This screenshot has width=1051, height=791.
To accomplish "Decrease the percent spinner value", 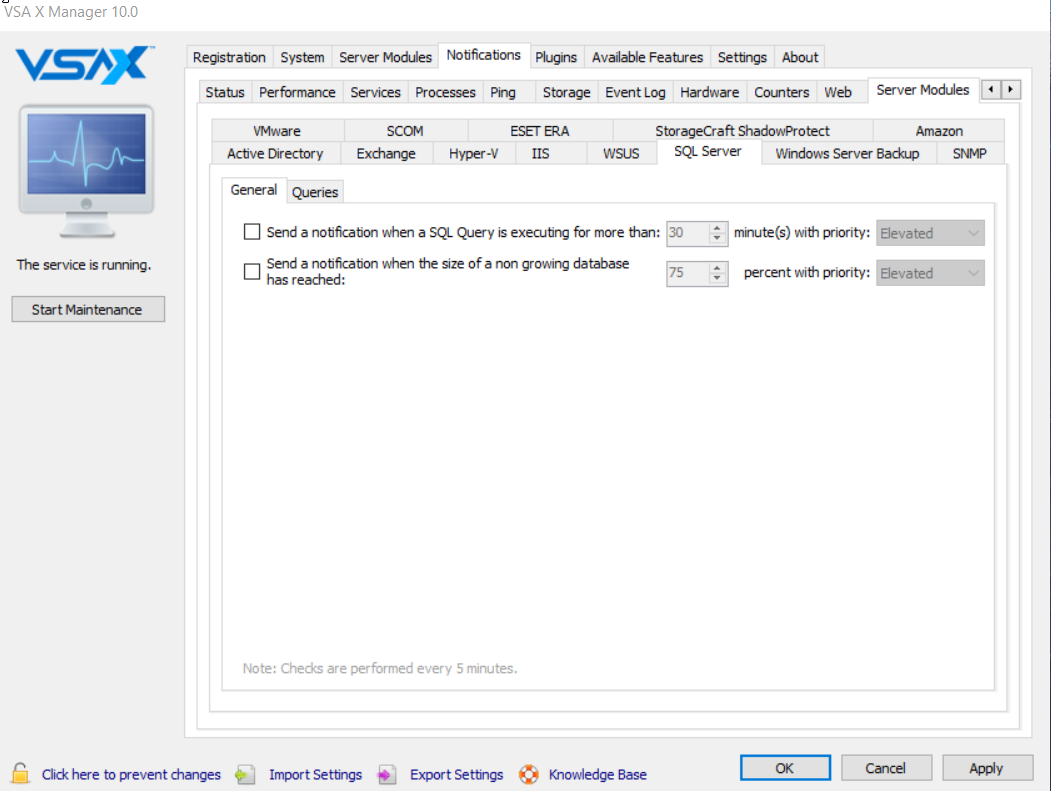I will pos(717,278).
